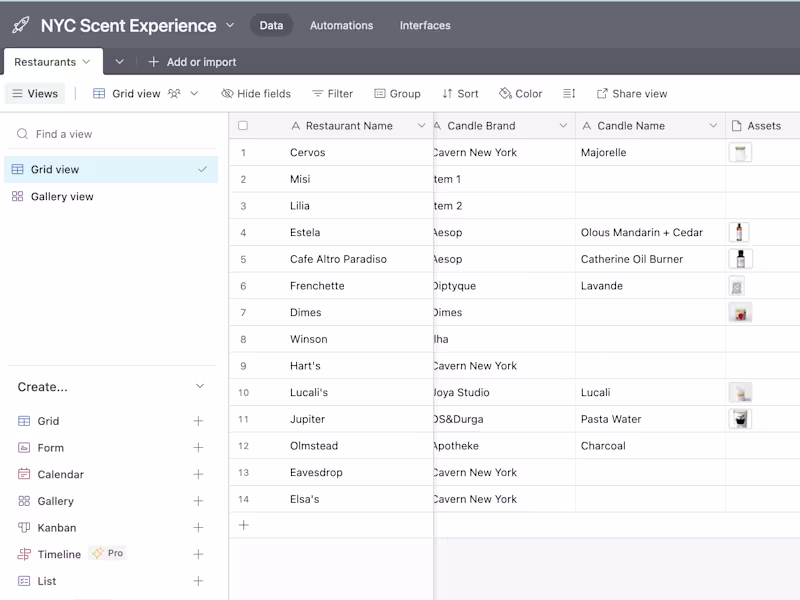Open the Candle Brand column dropdown
Image resolution: width=800 pixels, height=600 pixels.
click(x=563, y=126)
